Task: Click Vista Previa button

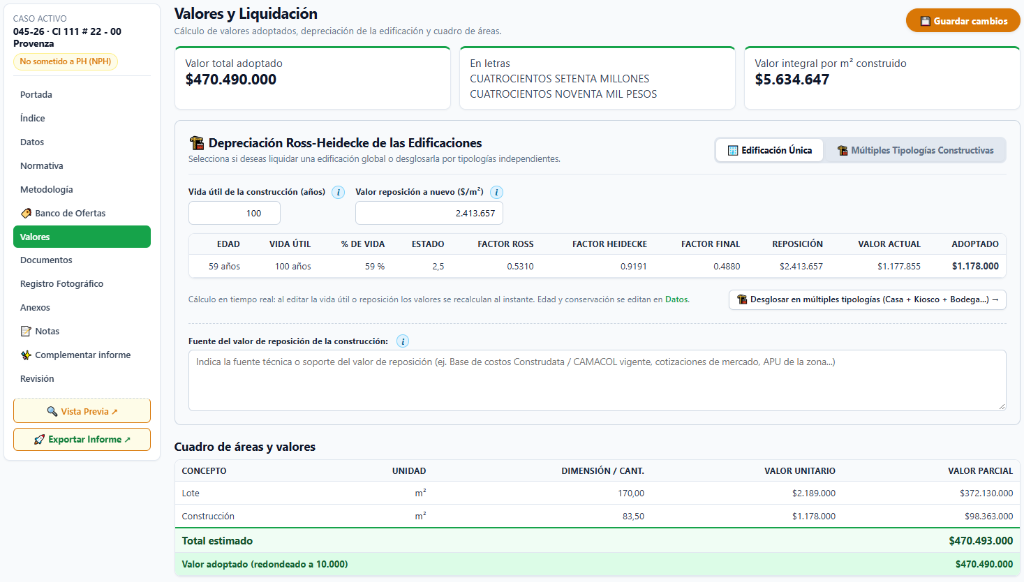Action: pyautogui.click(x=82, y=412)
